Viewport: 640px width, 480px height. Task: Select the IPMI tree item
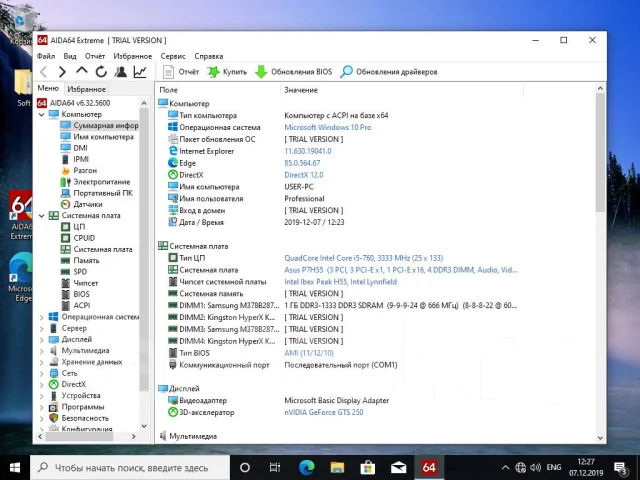75,159
